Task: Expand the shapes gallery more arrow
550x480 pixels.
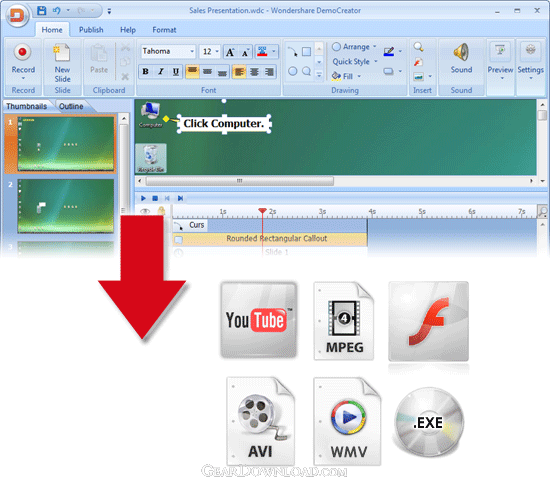Action: click(x=319, y=75)
